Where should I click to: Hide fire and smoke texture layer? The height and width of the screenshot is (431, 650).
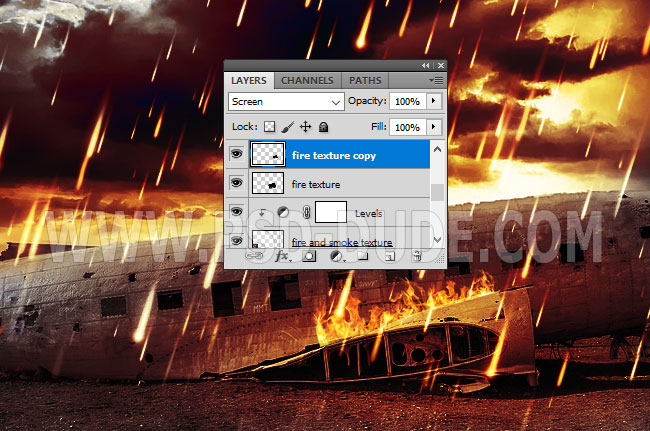point(237,240)
